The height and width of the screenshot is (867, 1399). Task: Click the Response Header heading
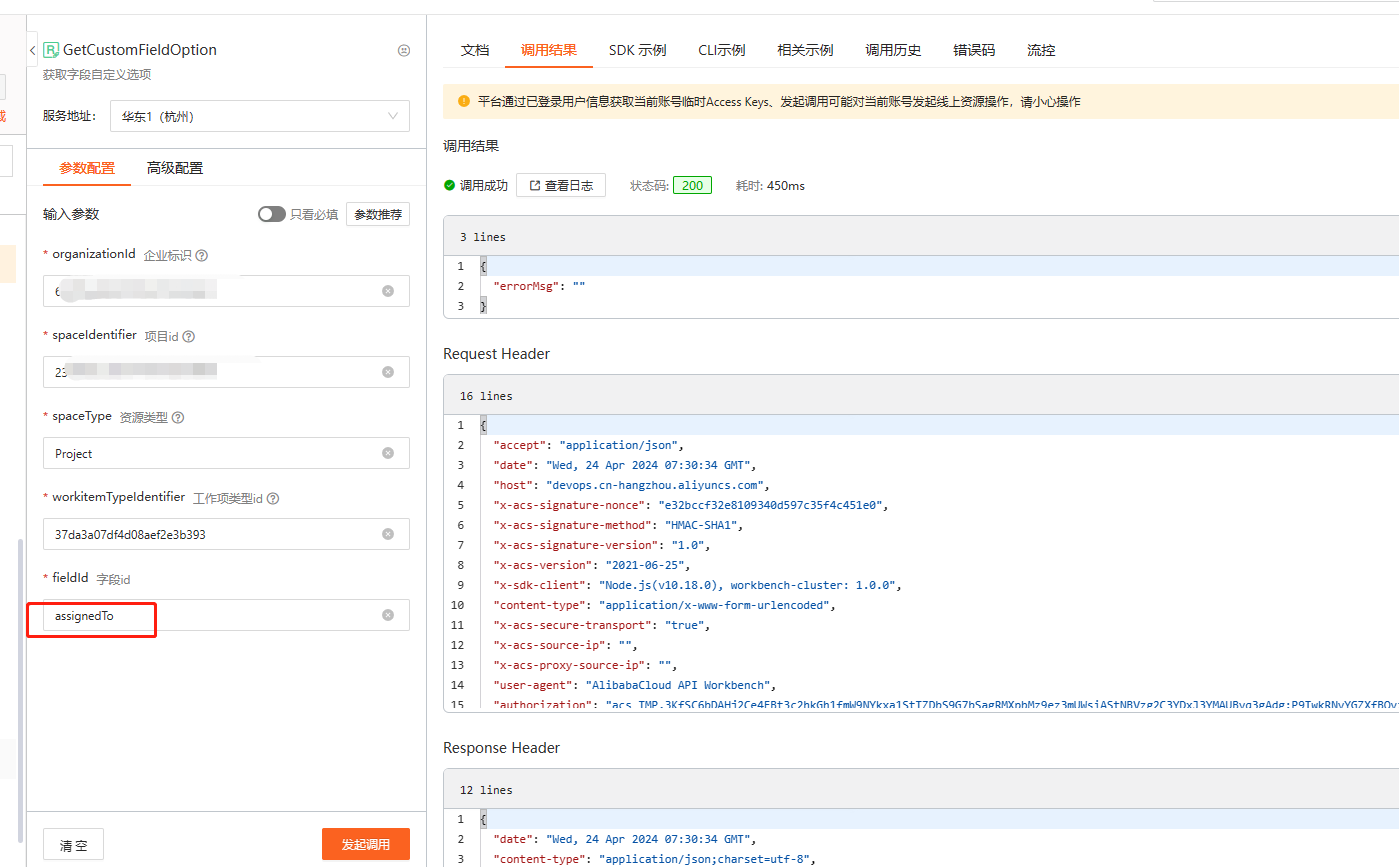pyautogui.click(x=502, y=748)
